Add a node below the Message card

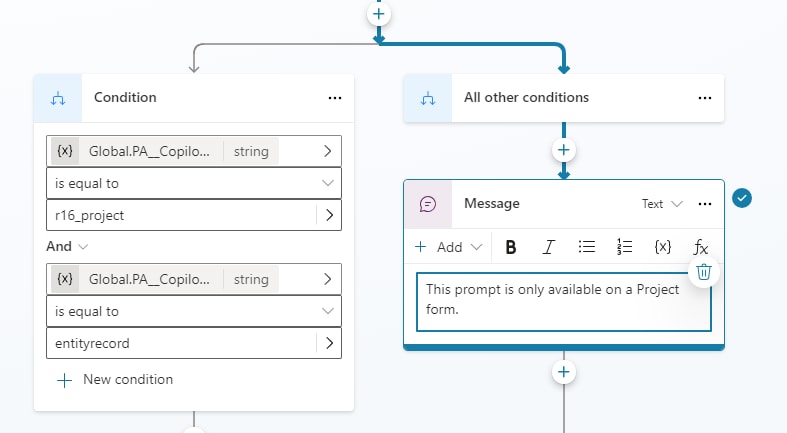564,372
